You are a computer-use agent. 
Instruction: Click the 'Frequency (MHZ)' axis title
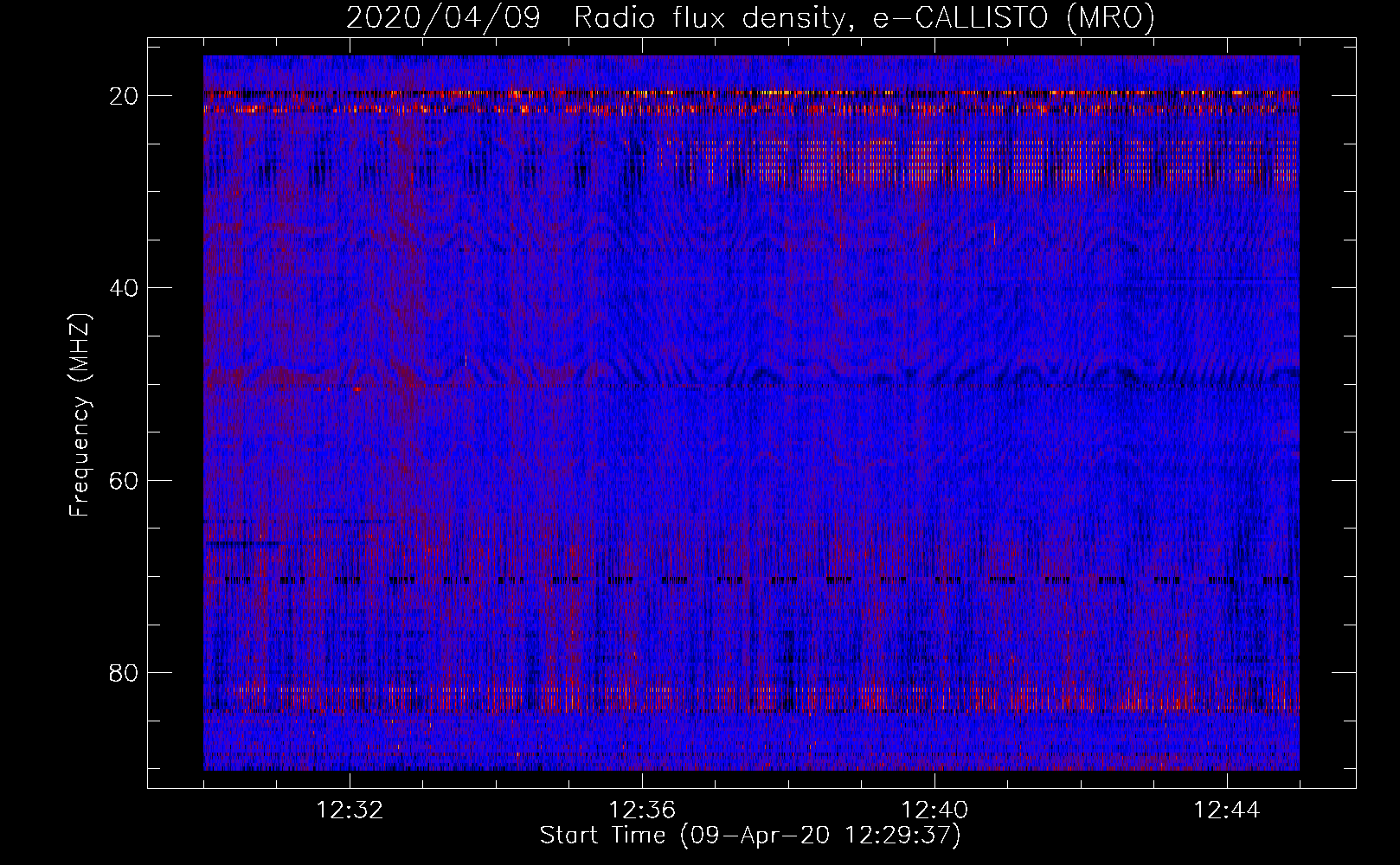click(80, 415)
